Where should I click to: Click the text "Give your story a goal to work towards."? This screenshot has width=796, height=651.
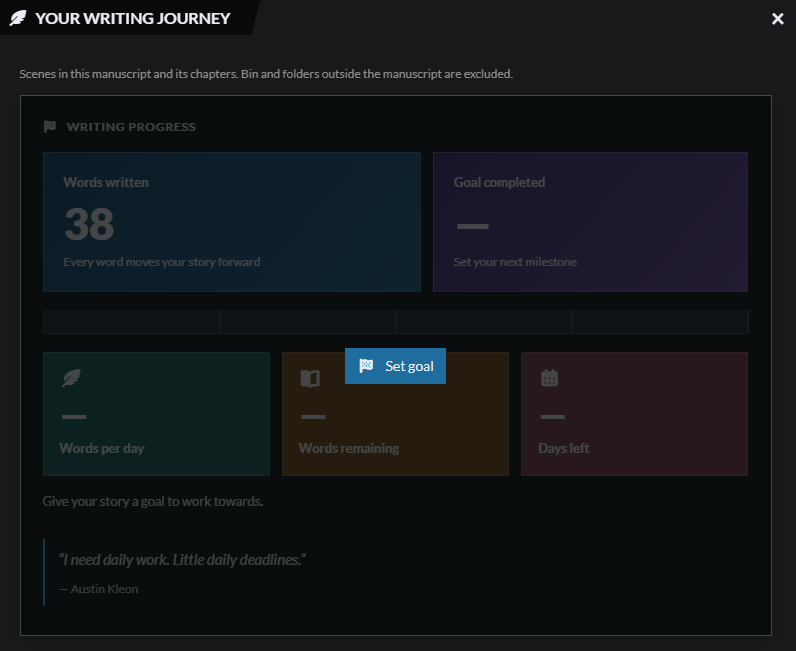point(153,501)
